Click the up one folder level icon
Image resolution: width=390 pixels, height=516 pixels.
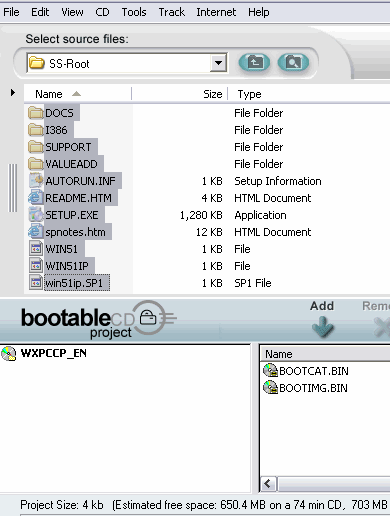tap(254, 62)
